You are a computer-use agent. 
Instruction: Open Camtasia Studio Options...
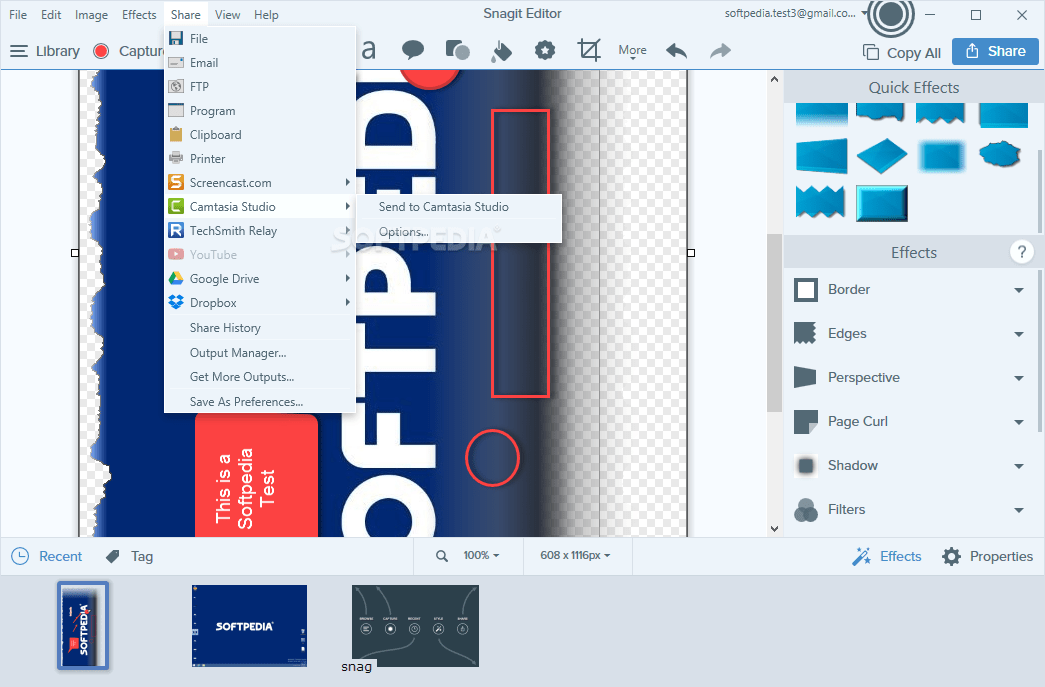pyautogui.click(x=459, y=232)
